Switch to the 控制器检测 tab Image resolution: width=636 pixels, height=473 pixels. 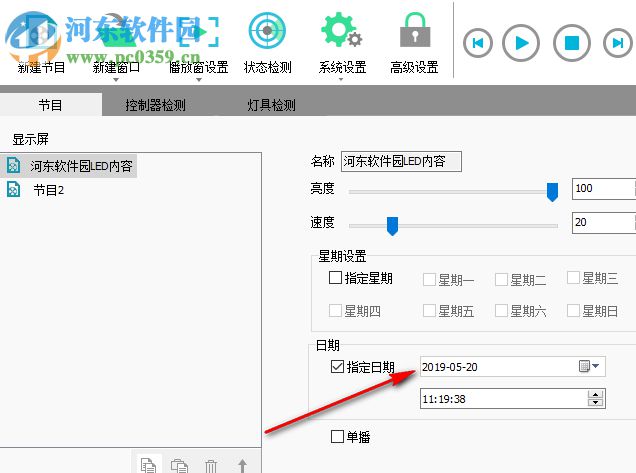155,105
